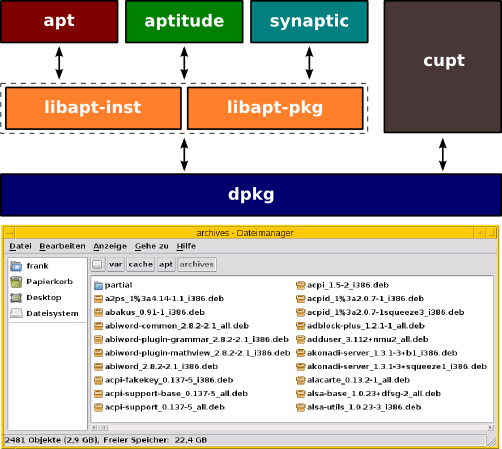
Task: Select adduser_3.112+nmu2_all.deb package icon
Action: pyautogui.click(x=301, y=339)
